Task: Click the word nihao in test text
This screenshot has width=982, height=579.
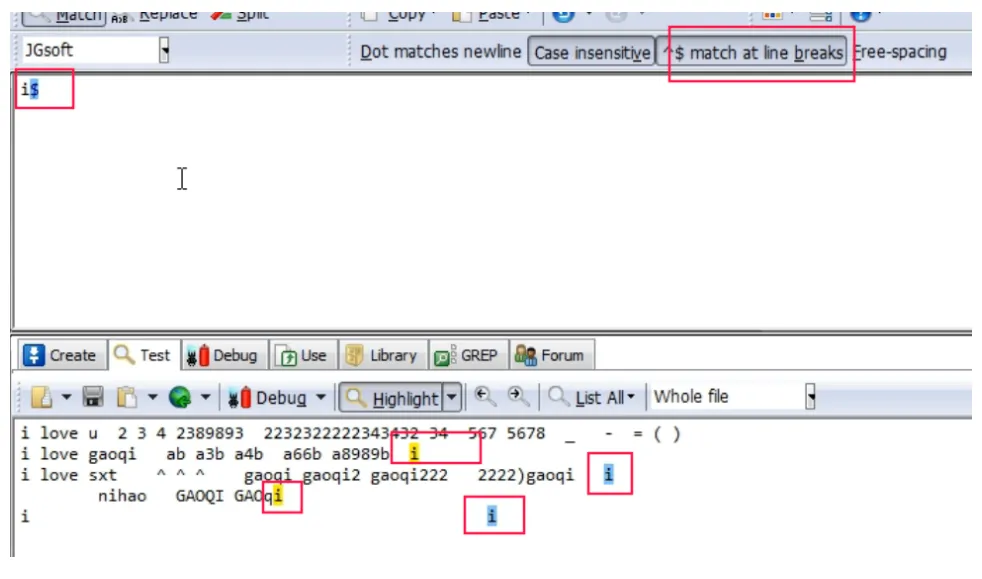Action: pos(122,496)
